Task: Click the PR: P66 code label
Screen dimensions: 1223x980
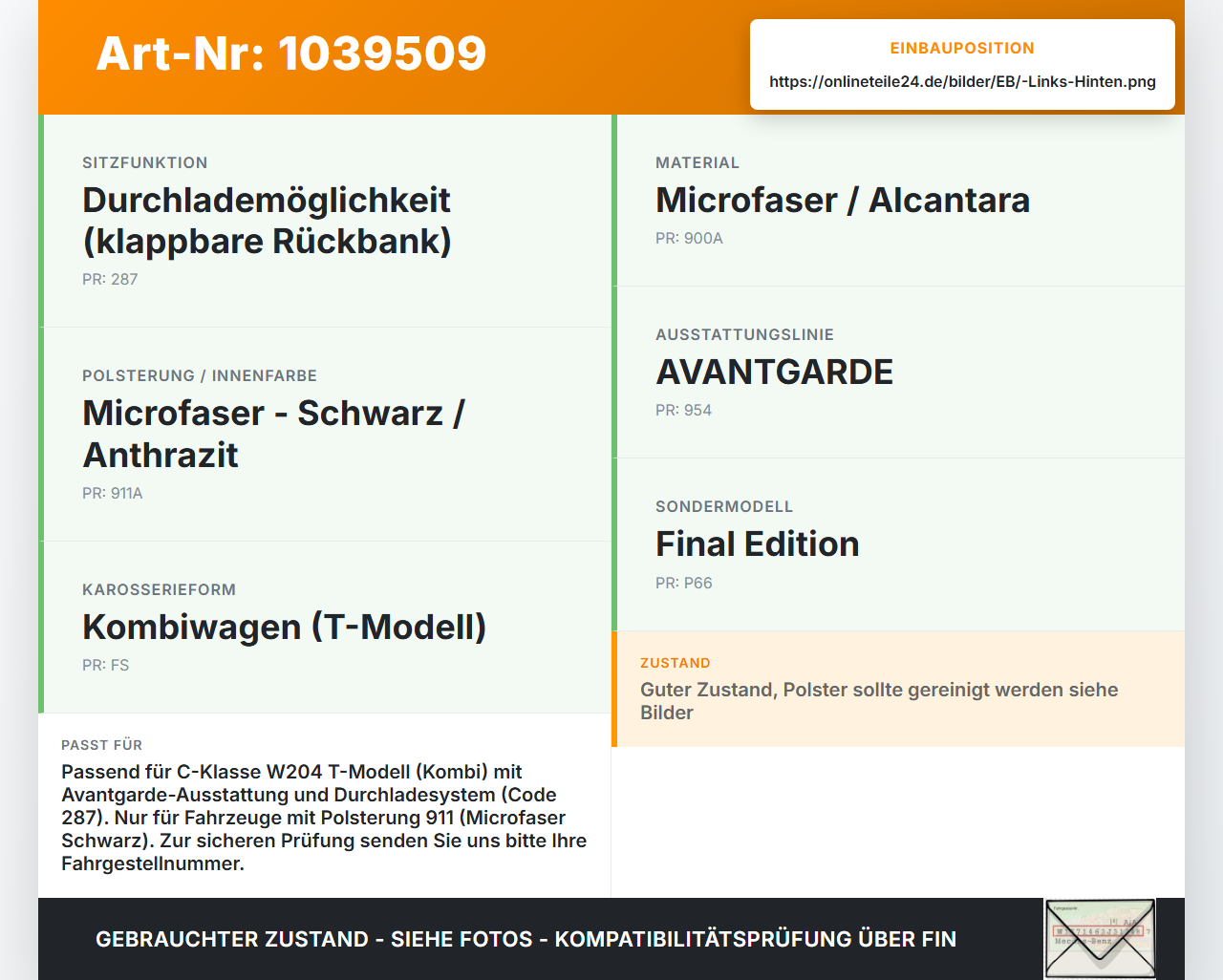Action: click(x=684, y=583)
